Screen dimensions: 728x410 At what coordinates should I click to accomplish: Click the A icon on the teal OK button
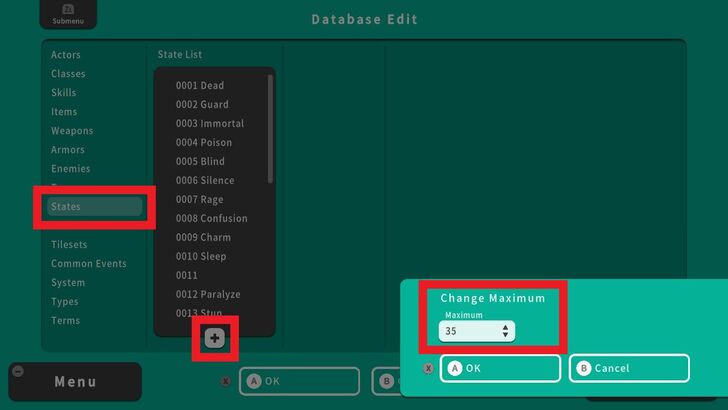pos(455,368)
